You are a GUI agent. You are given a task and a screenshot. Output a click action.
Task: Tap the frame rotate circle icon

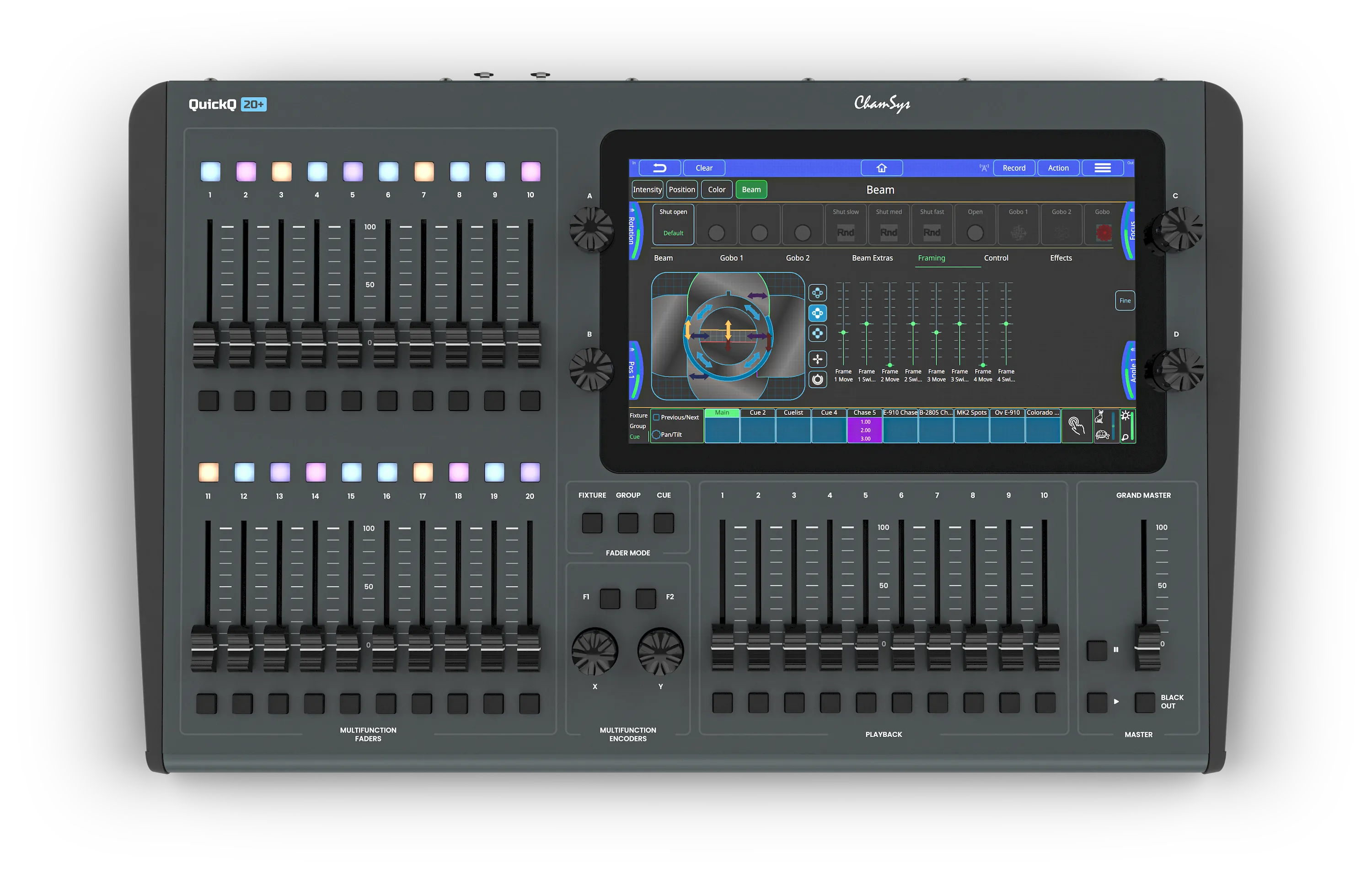(x=818, y=380)
